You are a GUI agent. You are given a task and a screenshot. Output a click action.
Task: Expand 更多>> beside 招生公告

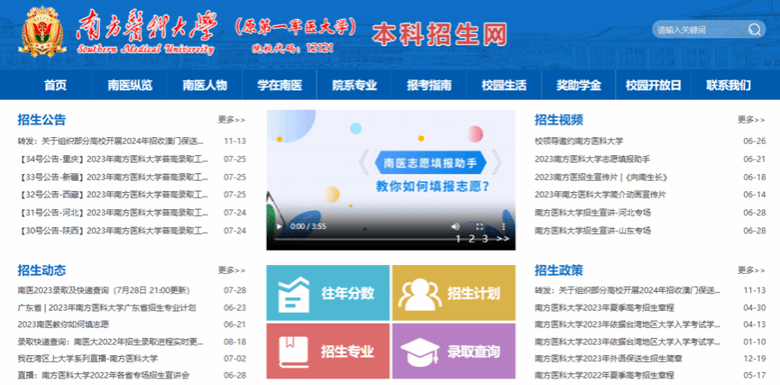coord(231,119)
